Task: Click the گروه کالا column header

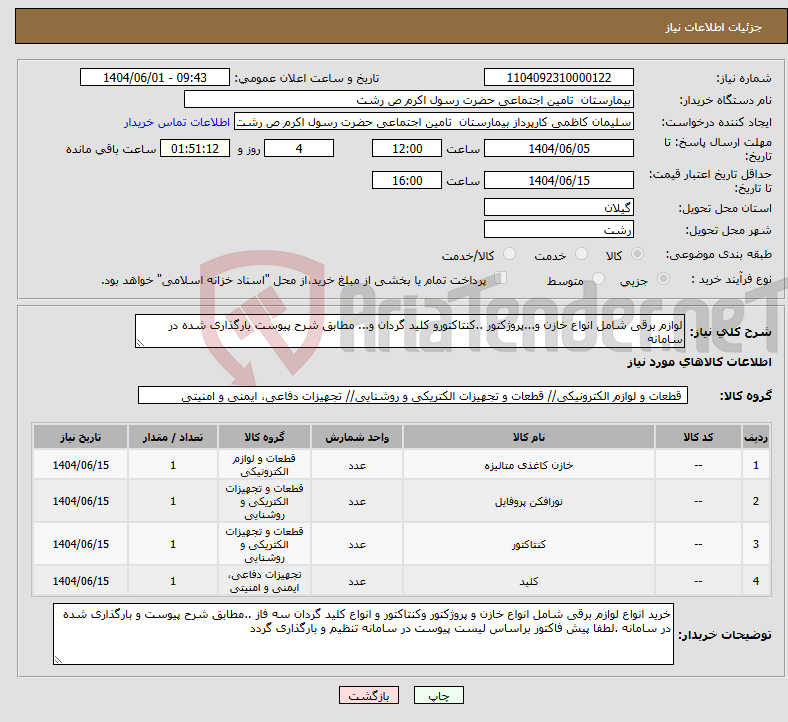Action: coord(264,437)
